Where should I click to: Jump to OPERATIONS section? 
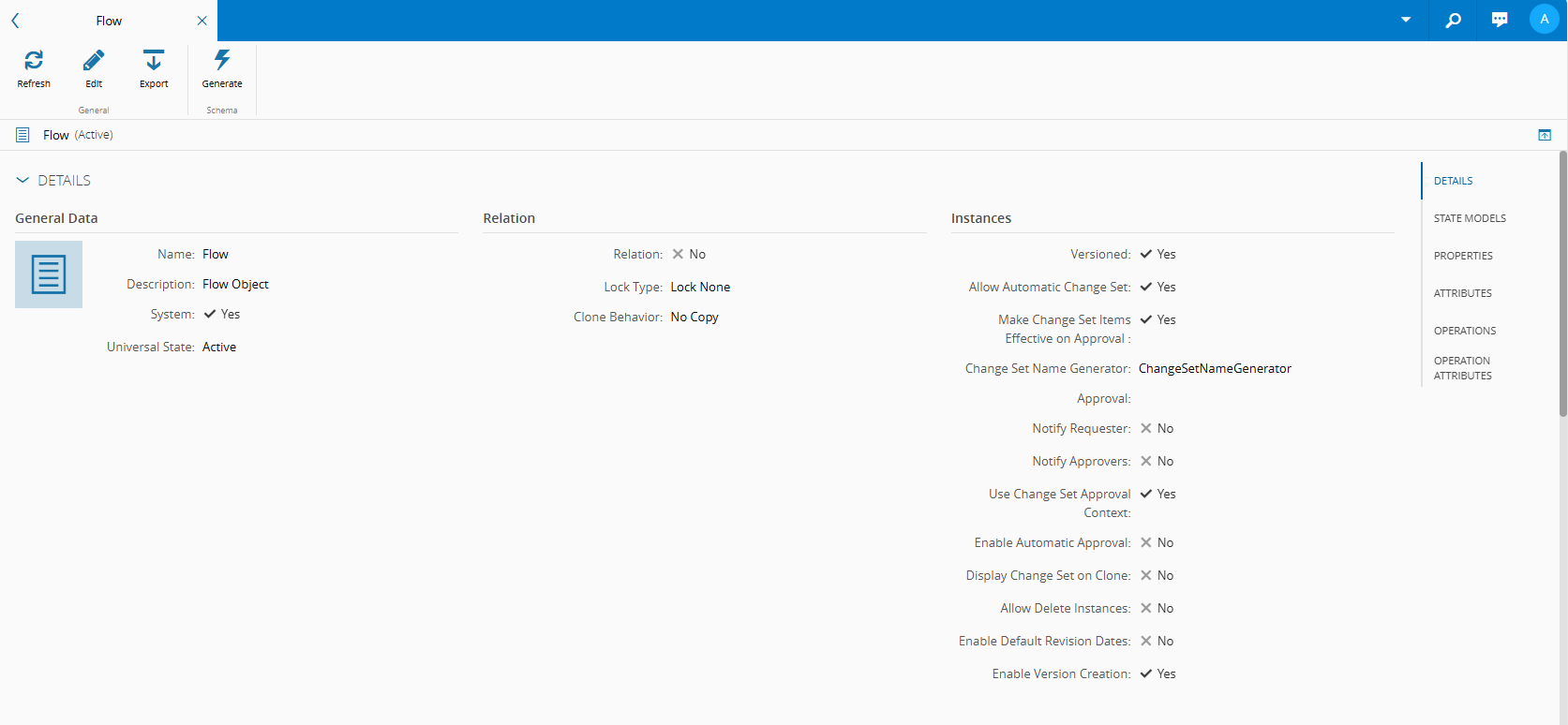1465,331
